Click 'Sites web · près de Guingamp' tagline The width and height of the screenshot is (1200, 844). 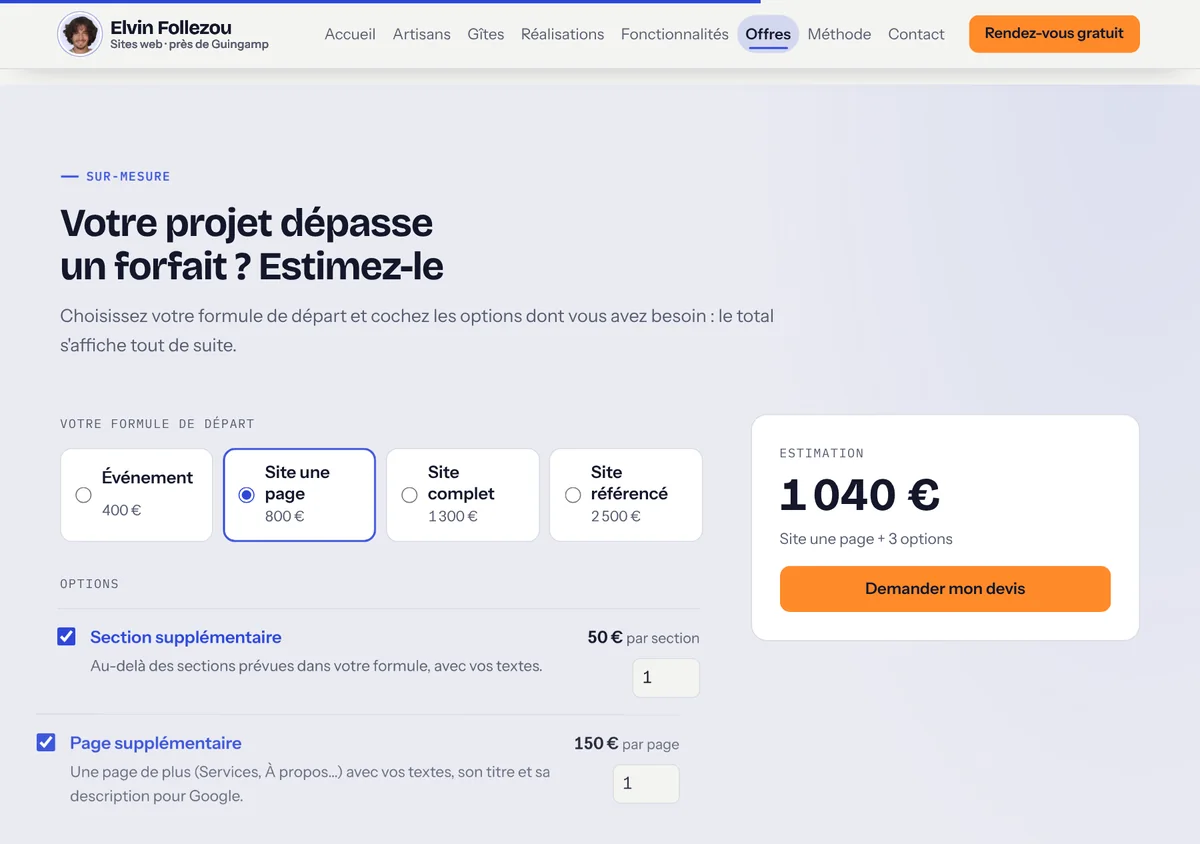tap(190, 44)
